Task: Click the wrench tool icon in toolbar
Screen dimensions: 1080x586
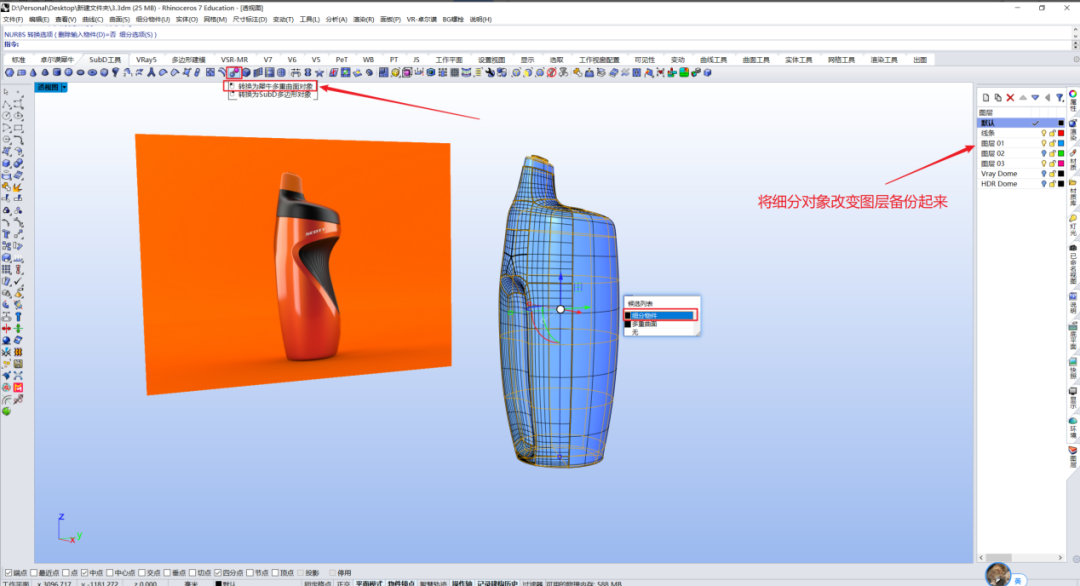Action: point(490,72)
